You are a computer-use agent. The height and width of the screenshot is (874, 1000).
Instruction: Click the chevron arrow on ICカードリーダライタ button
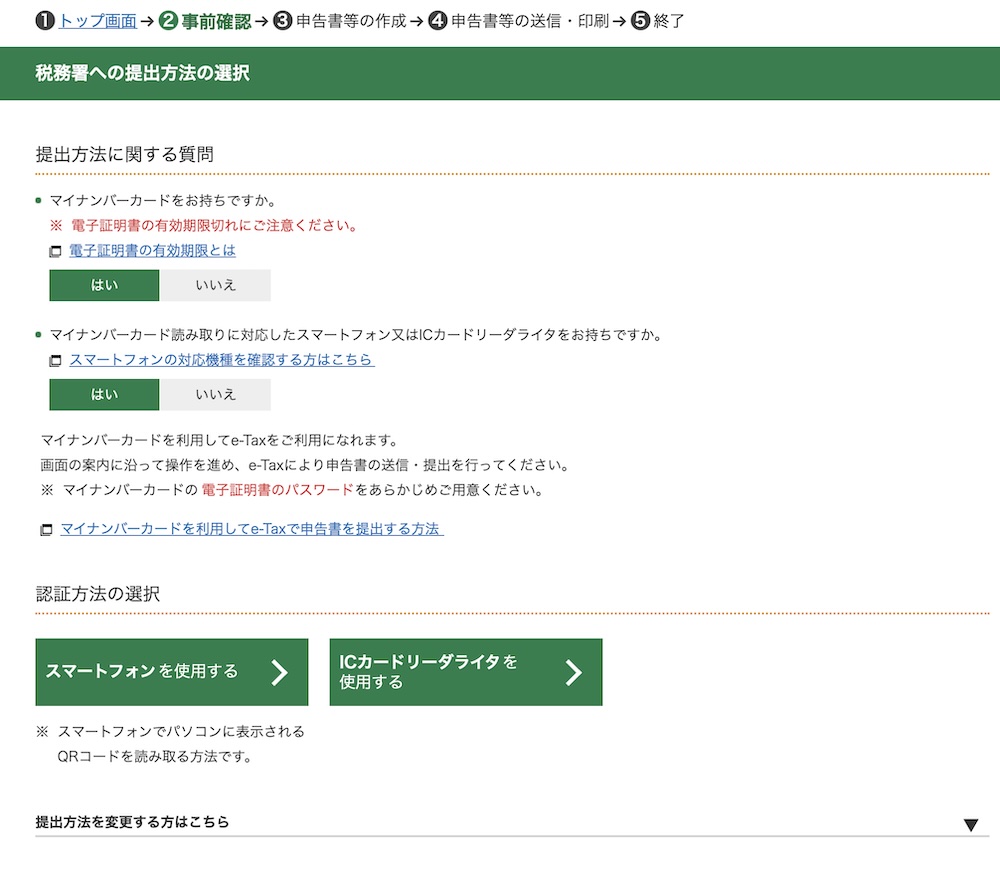pos(573,671)
